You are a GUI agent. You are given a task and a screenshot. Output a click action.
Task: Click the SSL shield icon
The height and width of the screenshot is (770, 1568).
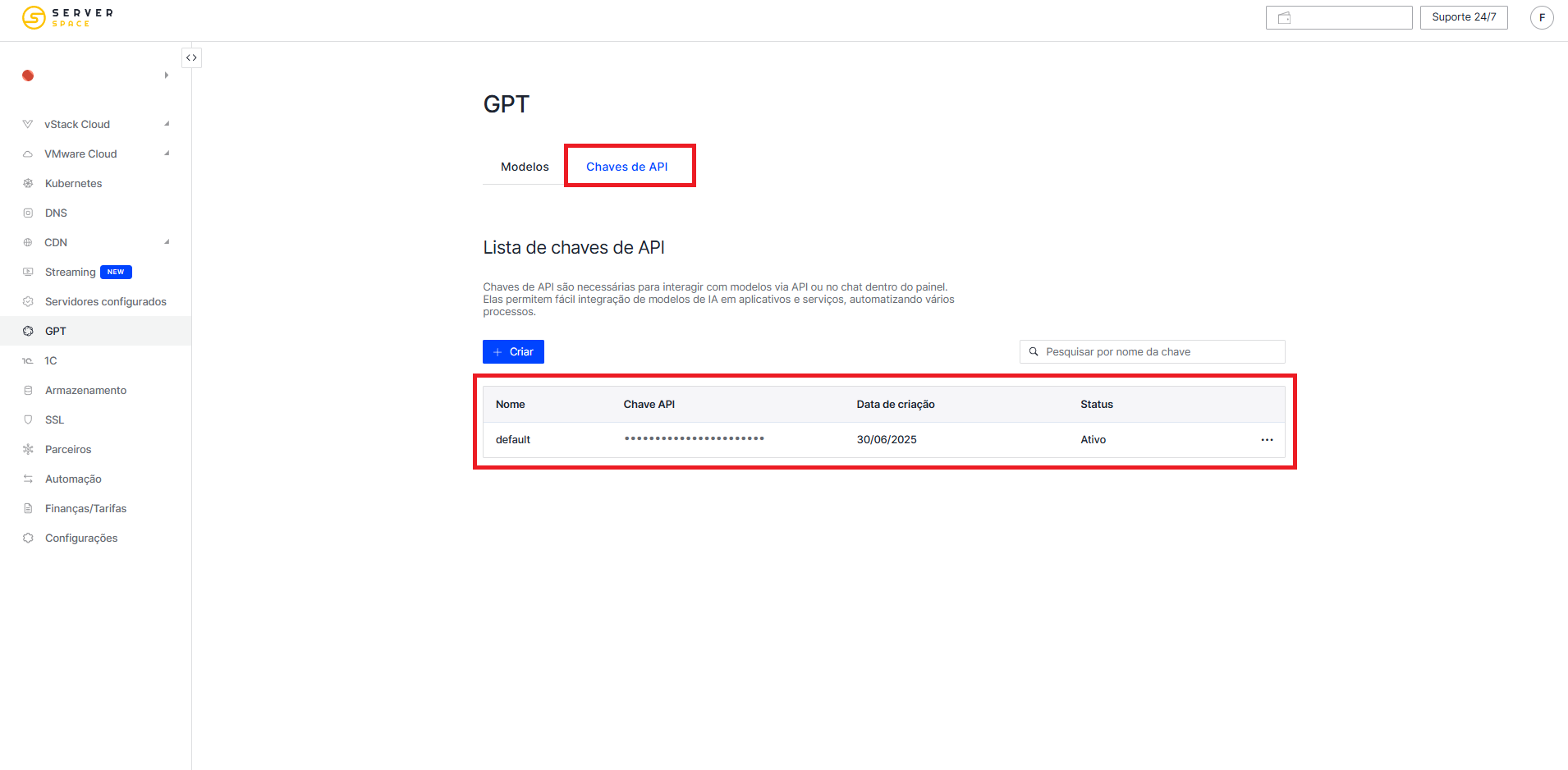tap(28, 419)
